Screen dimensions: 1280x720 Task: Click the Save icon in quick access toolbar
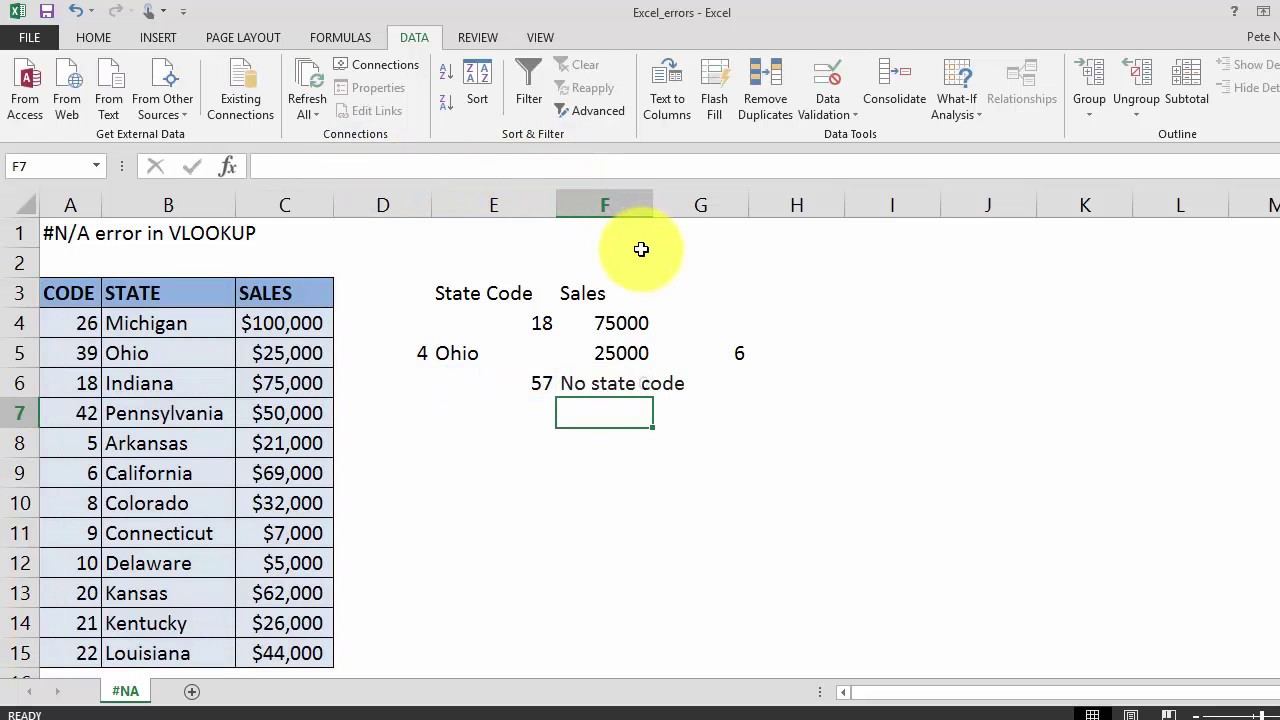tap(46, 12)
